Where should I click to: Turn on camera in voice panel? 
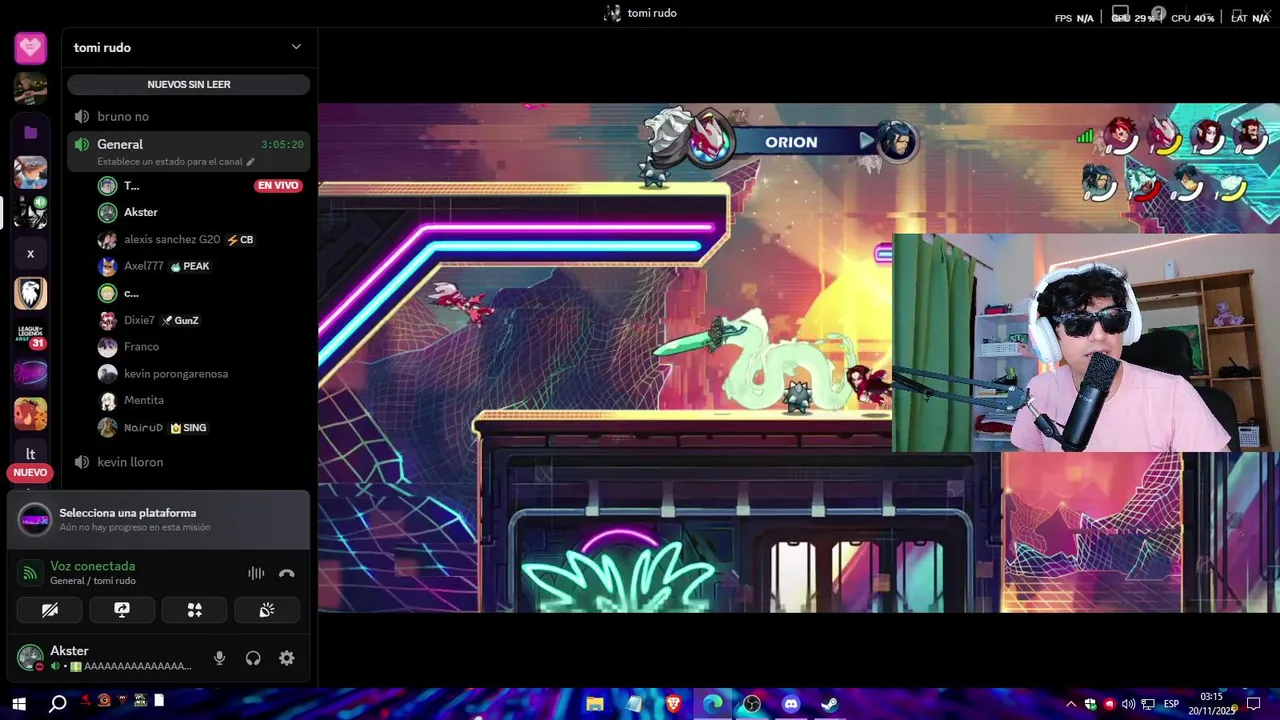(x=50, y=610)
